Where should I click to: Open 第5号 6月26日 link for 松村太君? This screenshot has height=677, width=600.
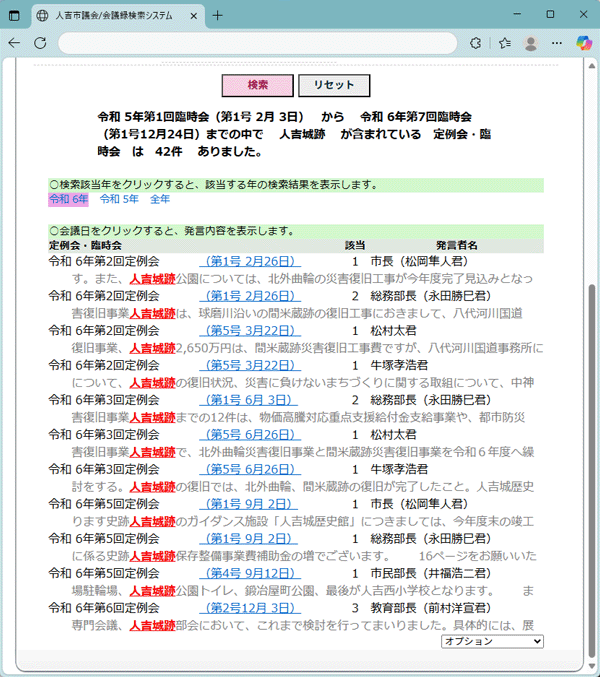tap(250, 435)
